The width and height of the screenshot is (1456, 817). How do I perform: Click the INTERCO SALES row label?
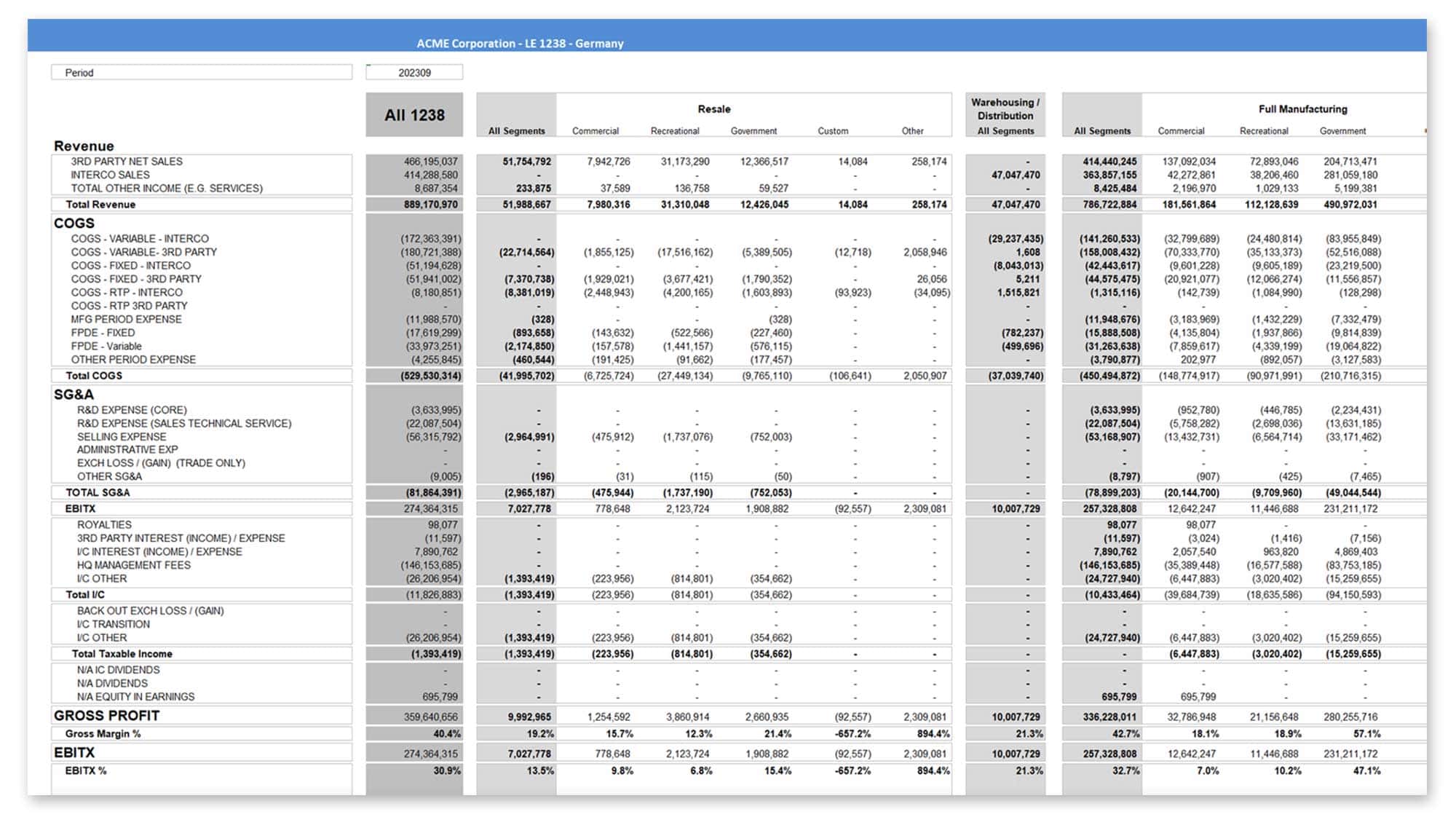[110, 175]
